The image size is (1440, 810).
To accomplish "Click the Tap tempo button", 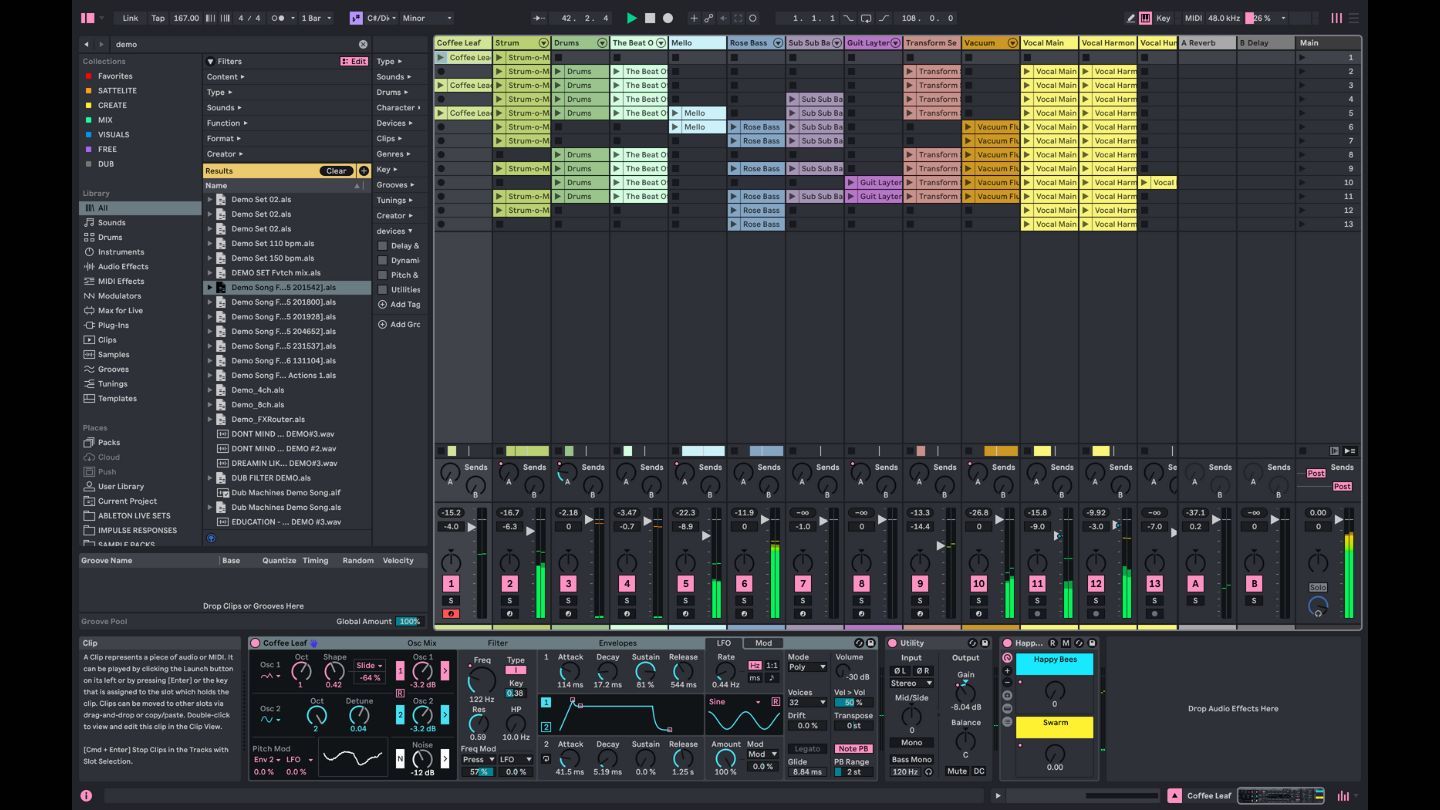I will 158,18.
